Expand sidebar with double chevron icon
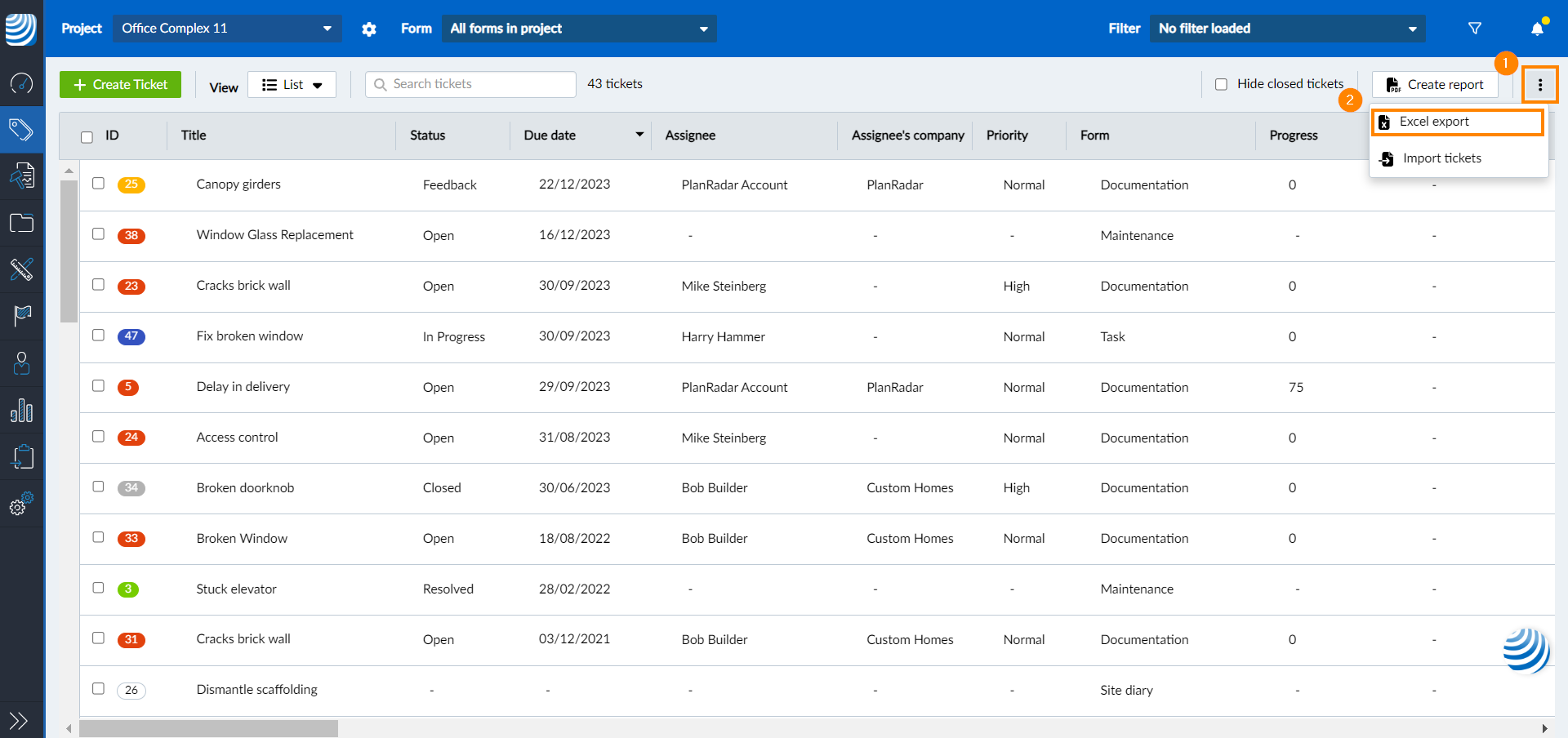Screen dimensions: 1568x738 point(19,720)
